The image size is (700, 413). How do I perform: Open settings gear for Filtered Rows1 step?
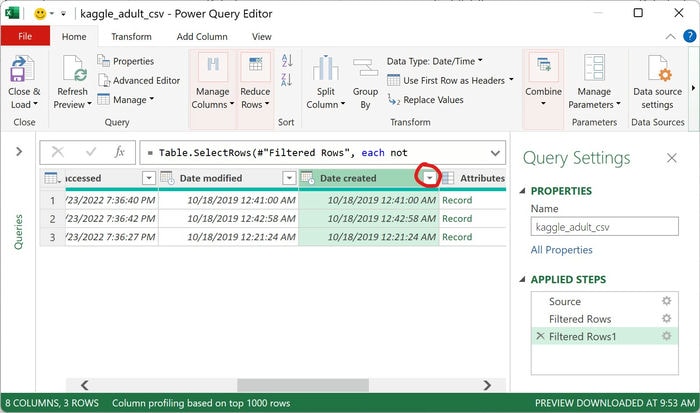(666, 336)
